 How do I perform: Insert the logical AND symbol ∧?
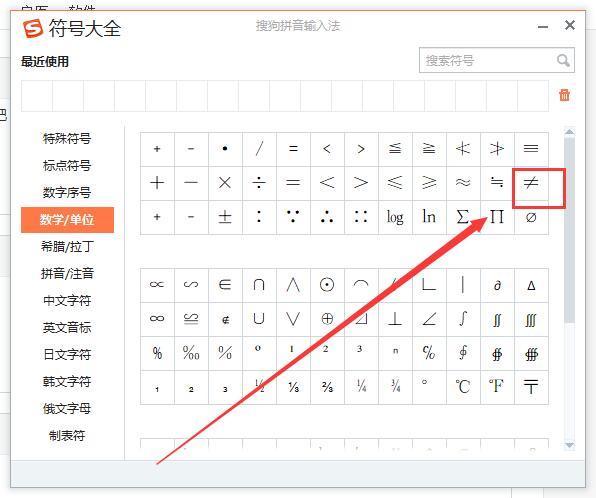coord(293,285)
